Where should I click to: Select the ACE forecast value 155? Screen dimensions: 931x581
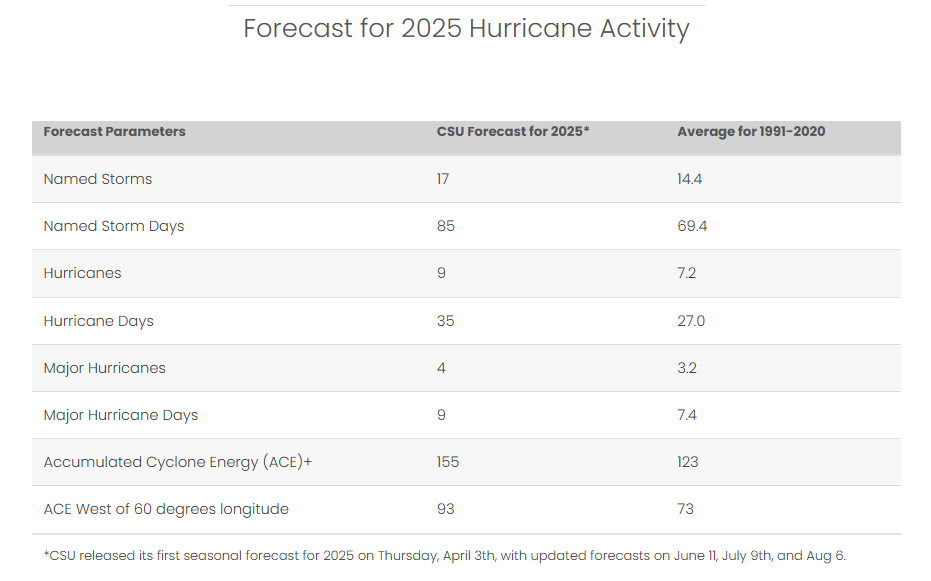click(448, 462)
